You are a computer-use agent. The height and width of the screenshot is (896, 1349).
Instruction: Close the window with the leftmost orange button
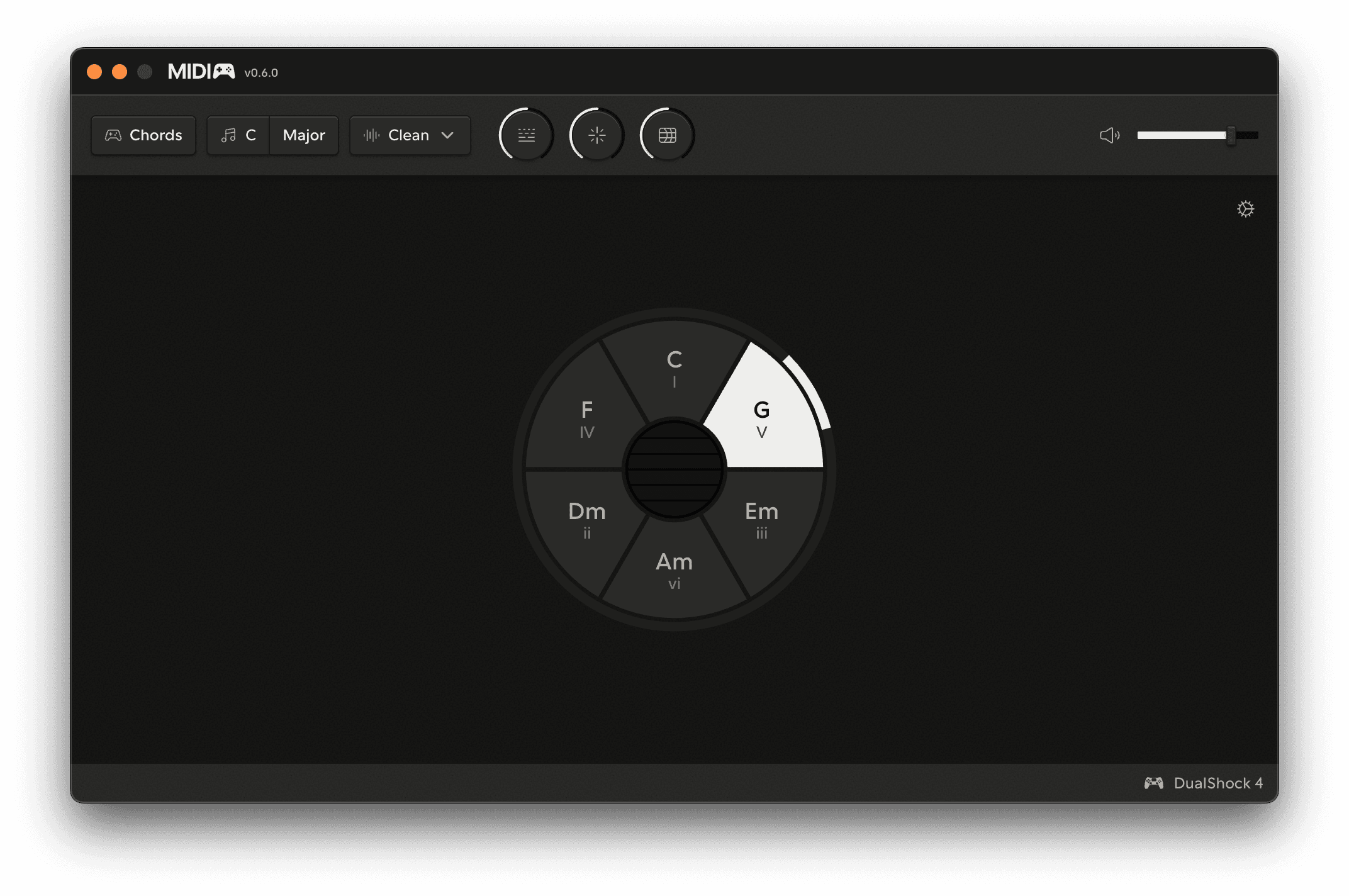tap(94, 72)
